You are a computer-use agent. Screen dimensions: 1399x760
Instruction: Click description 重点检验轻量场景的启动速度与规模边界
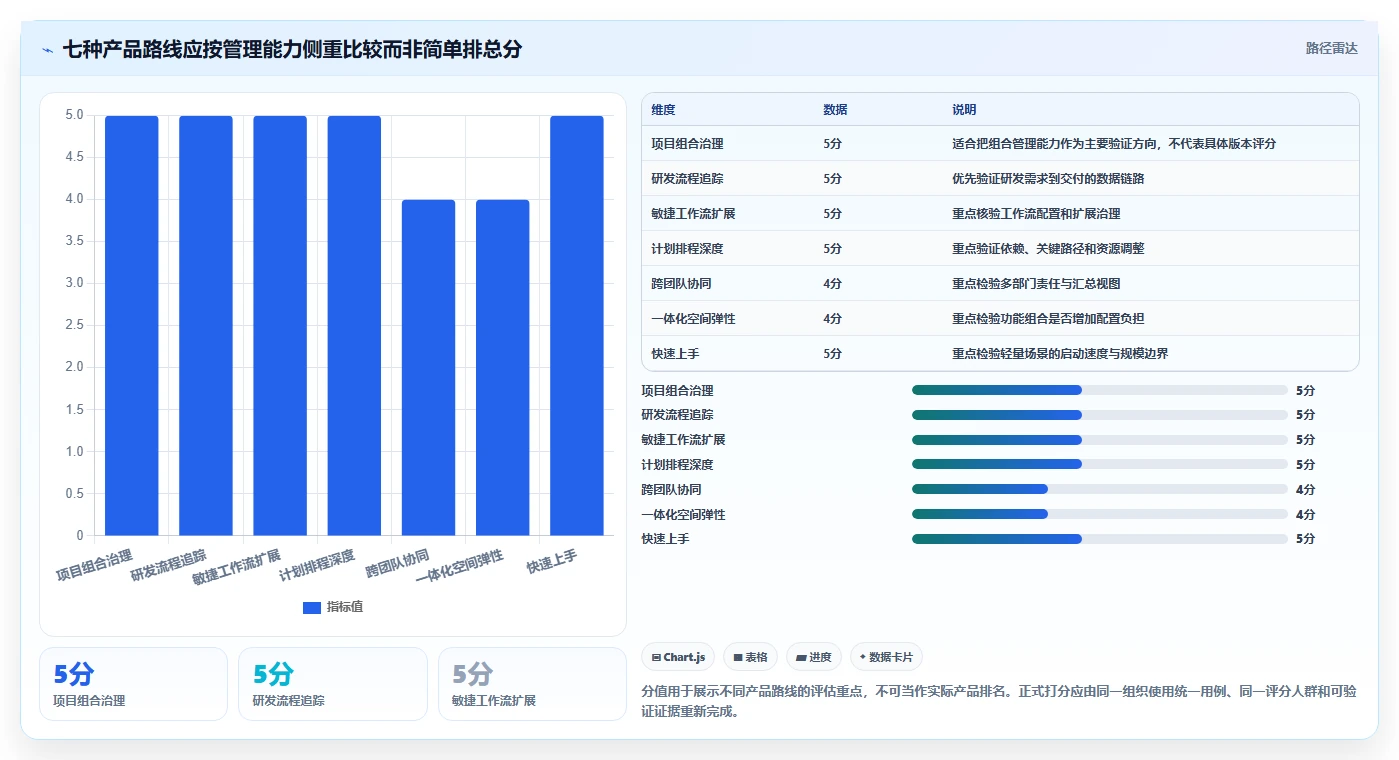pos(1060,354)
